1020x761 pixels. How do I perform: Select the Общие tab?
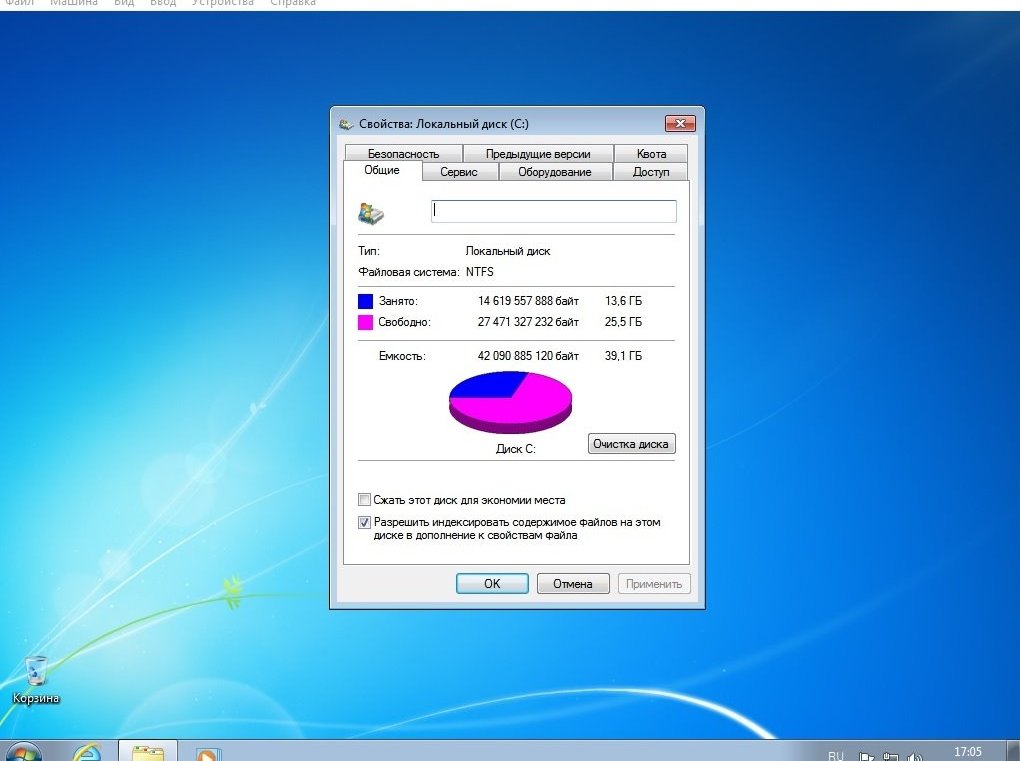[x=382, y=170]
